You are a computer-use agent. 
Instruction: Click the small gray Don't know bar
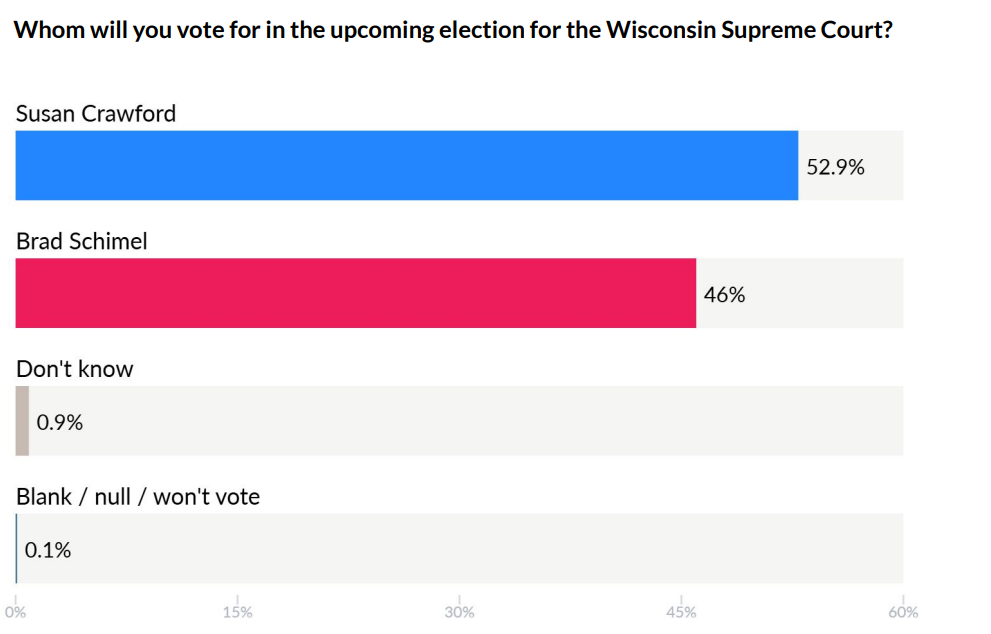(x=22, y=421)
